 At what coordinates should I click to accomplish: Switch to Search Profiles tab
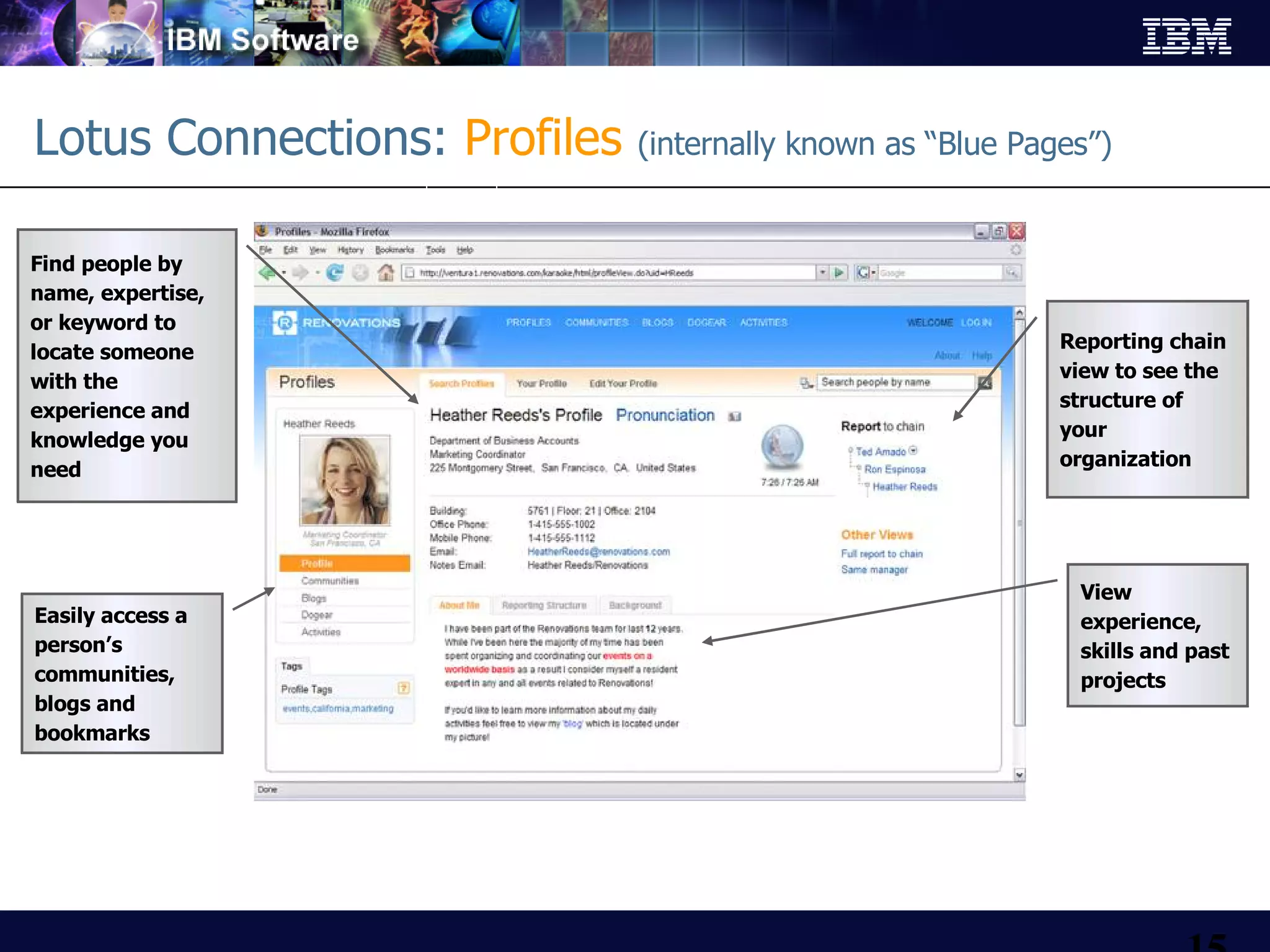[461, 384]
